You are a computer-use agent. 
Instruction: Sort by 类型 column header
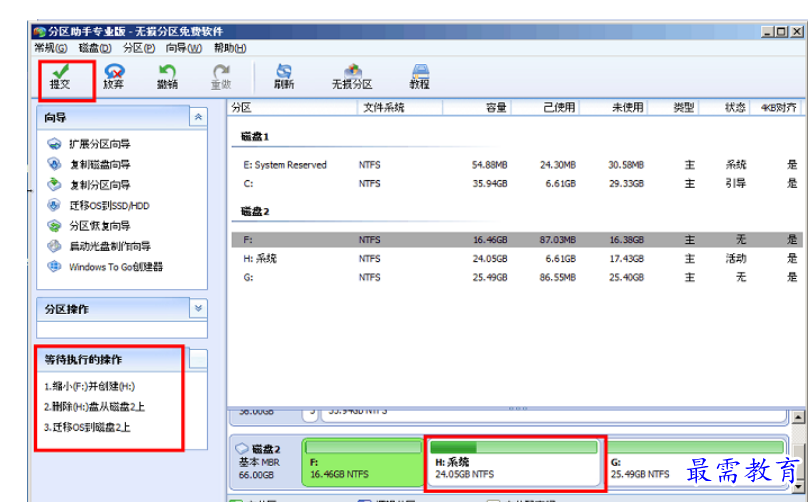[x=672, y=107]
